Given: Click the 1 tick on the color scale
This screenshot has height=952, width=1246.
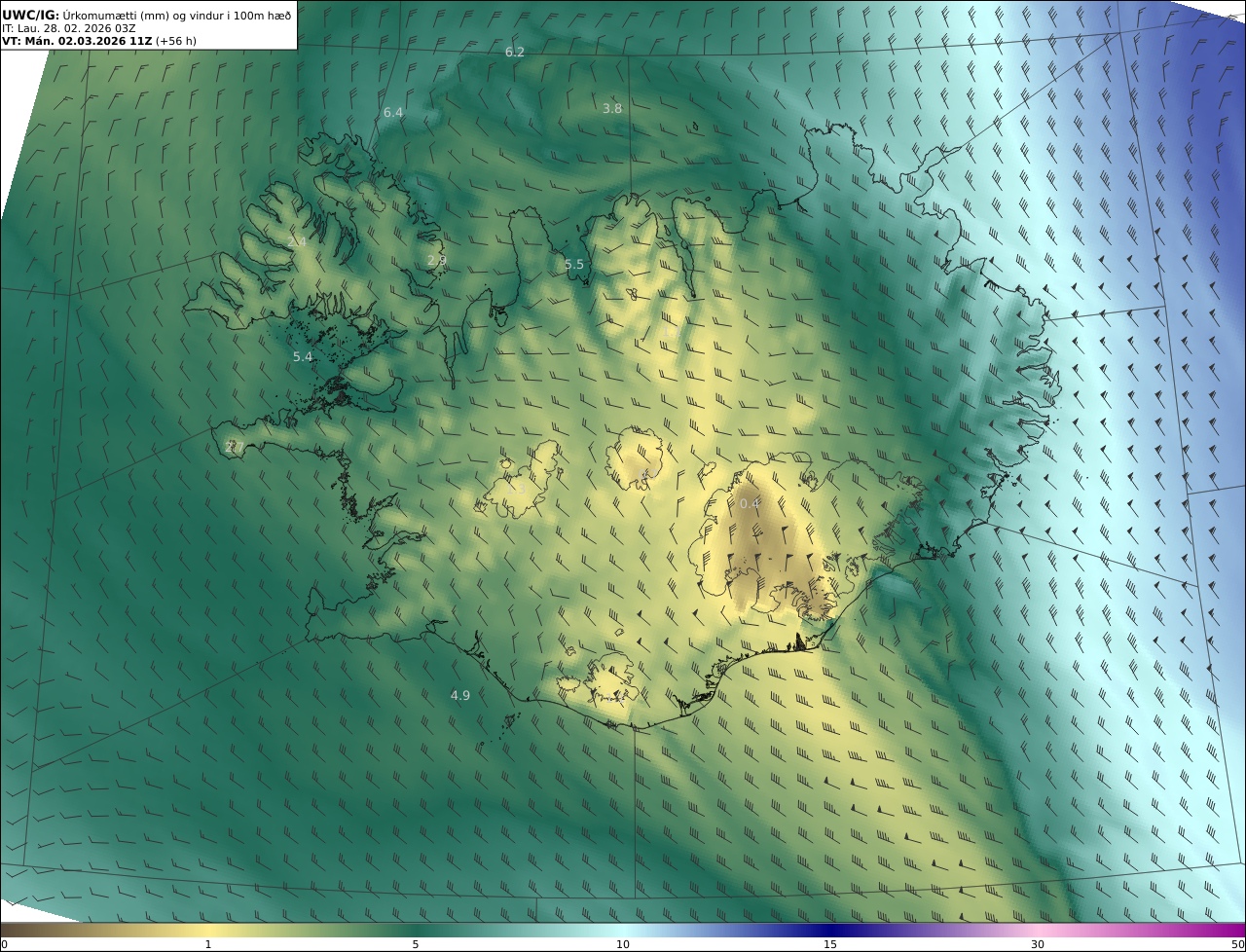Looking at the screenshot, I should tap(208, 944).
